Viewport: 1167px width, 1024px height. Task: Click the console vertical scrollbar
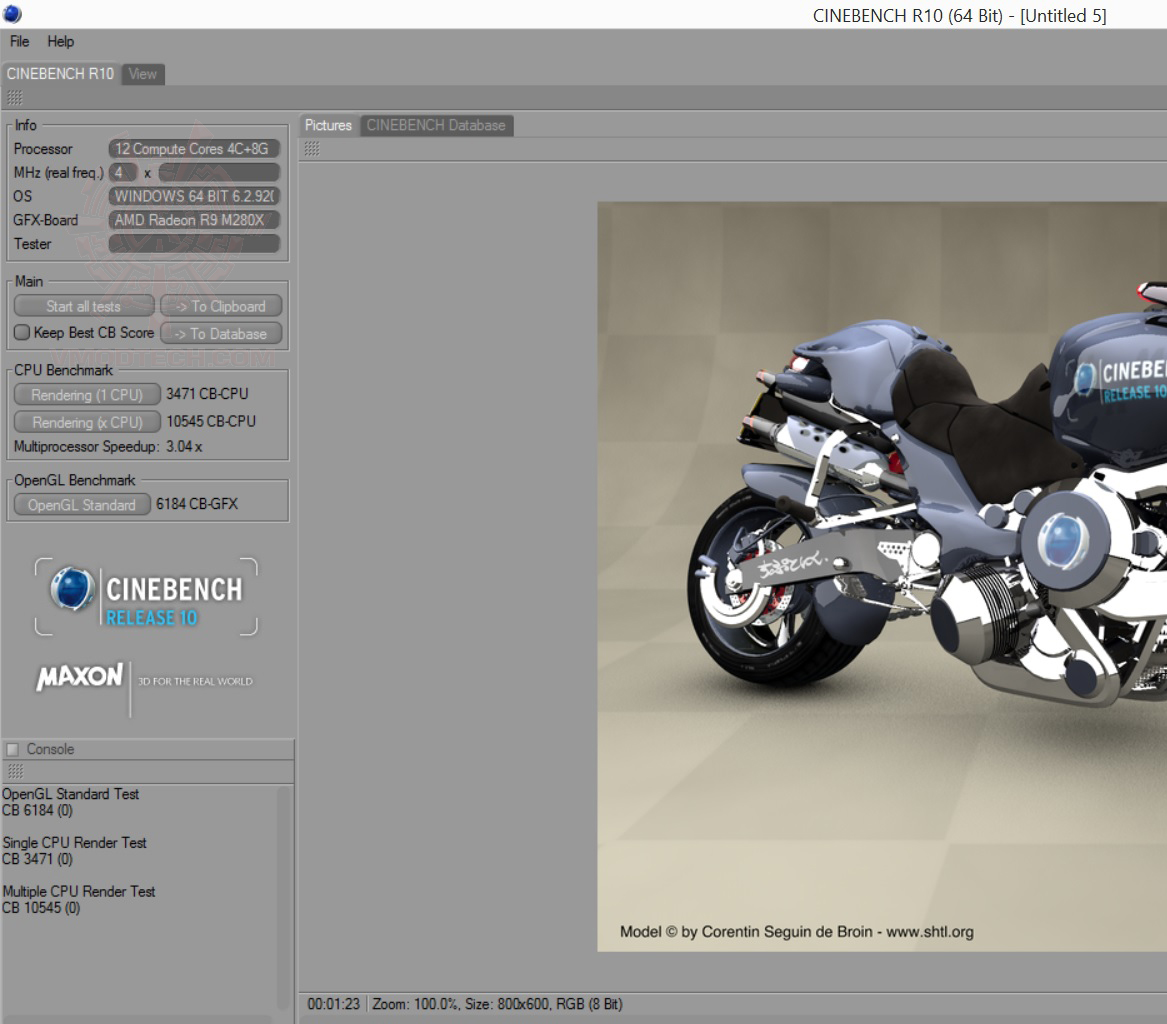point(283,897)
